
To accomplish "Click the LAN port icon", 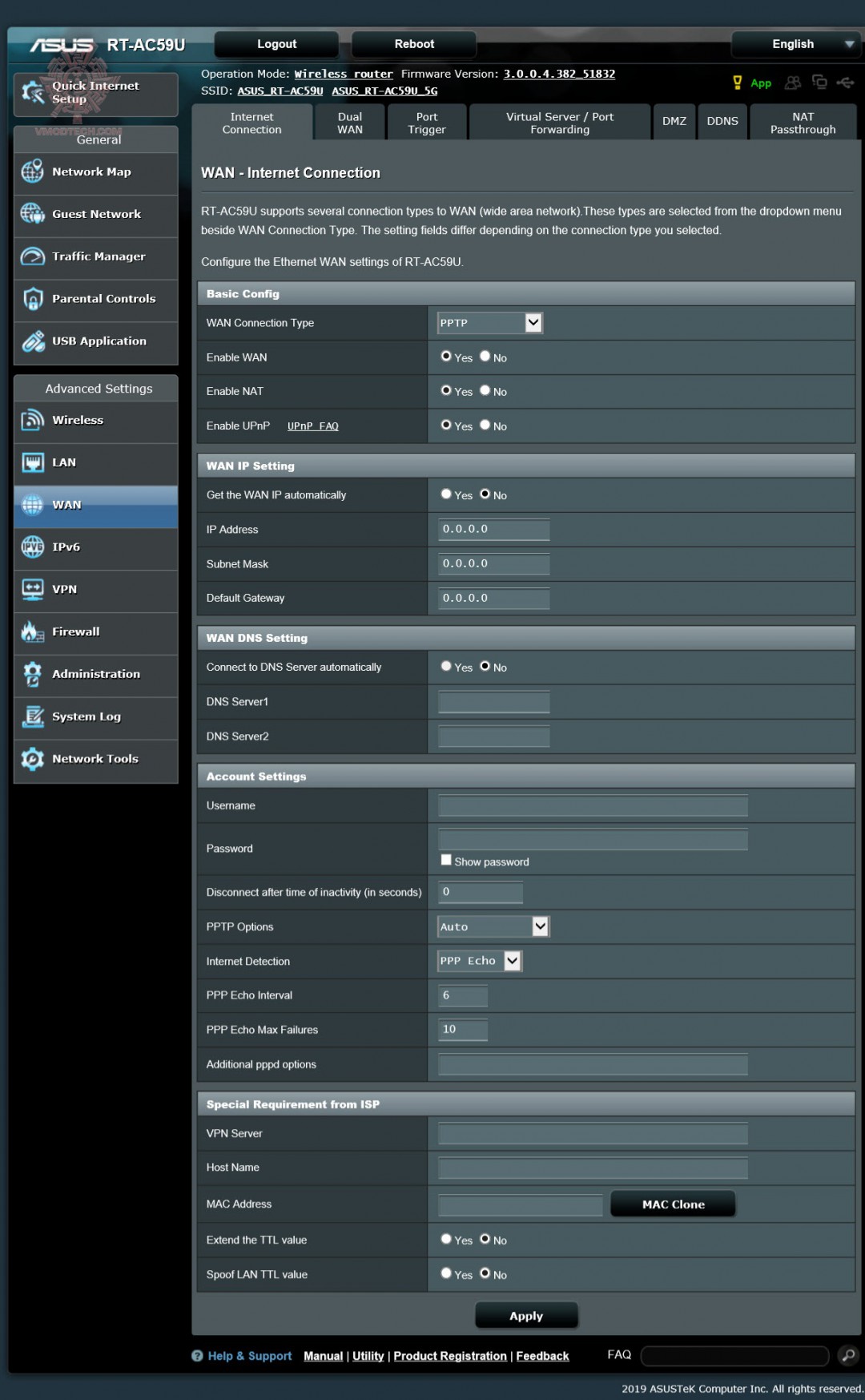I will (33, 462).
